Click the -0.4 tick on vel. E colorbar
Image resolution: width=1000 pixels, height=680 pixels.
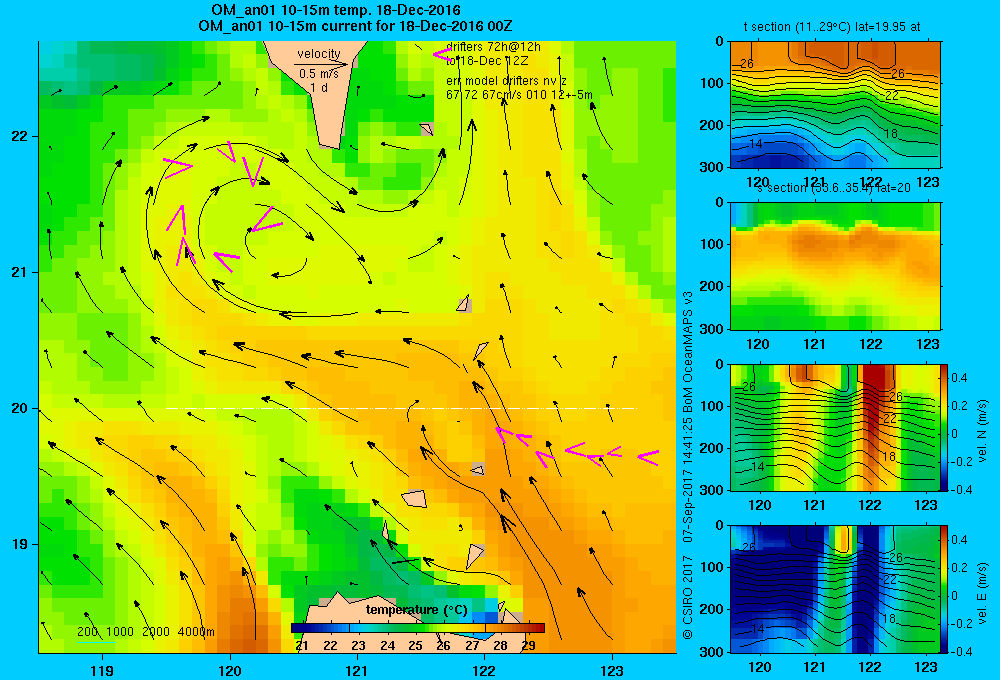pos(962,651)
